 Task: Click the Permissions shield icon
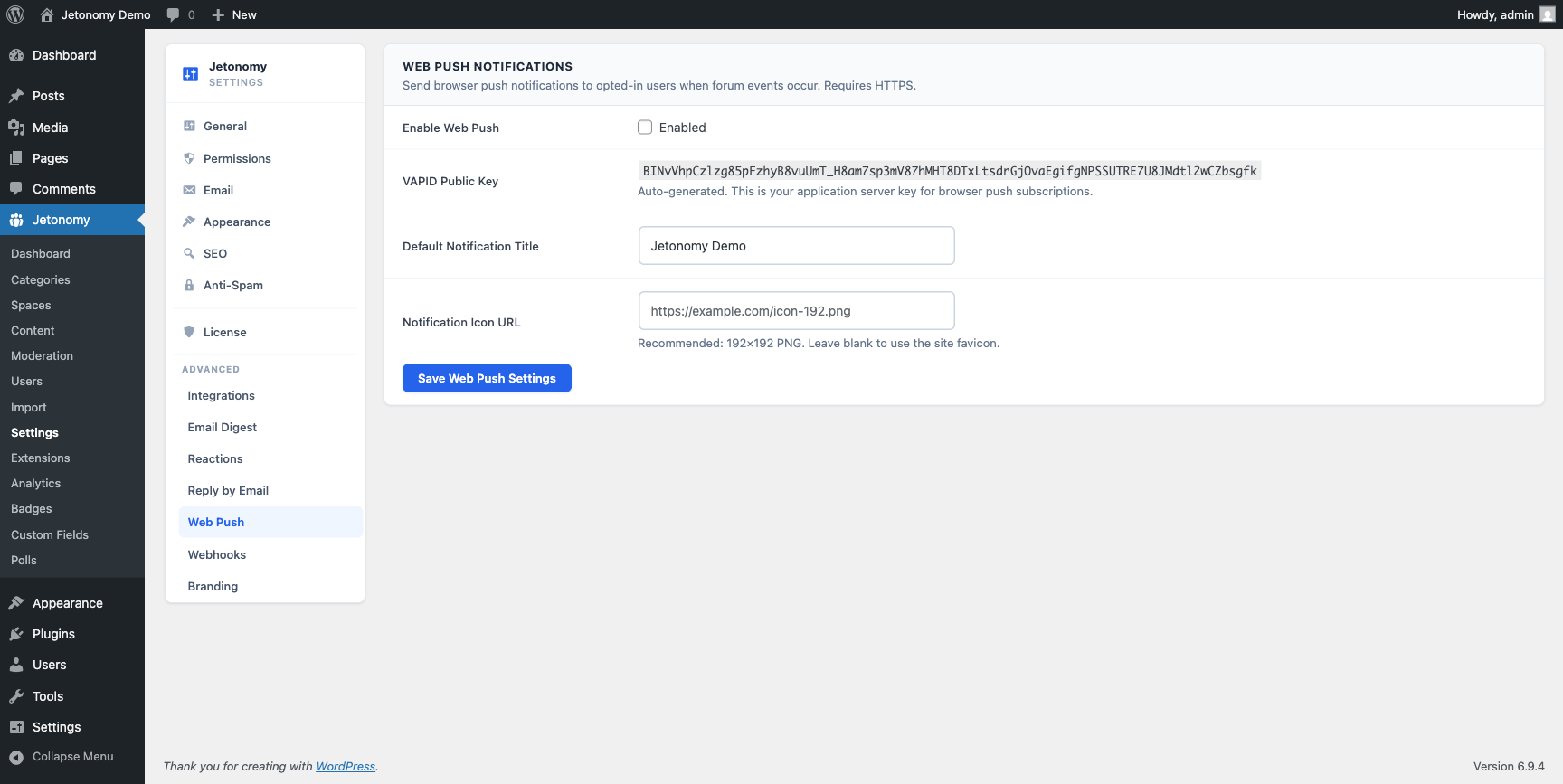189,158
